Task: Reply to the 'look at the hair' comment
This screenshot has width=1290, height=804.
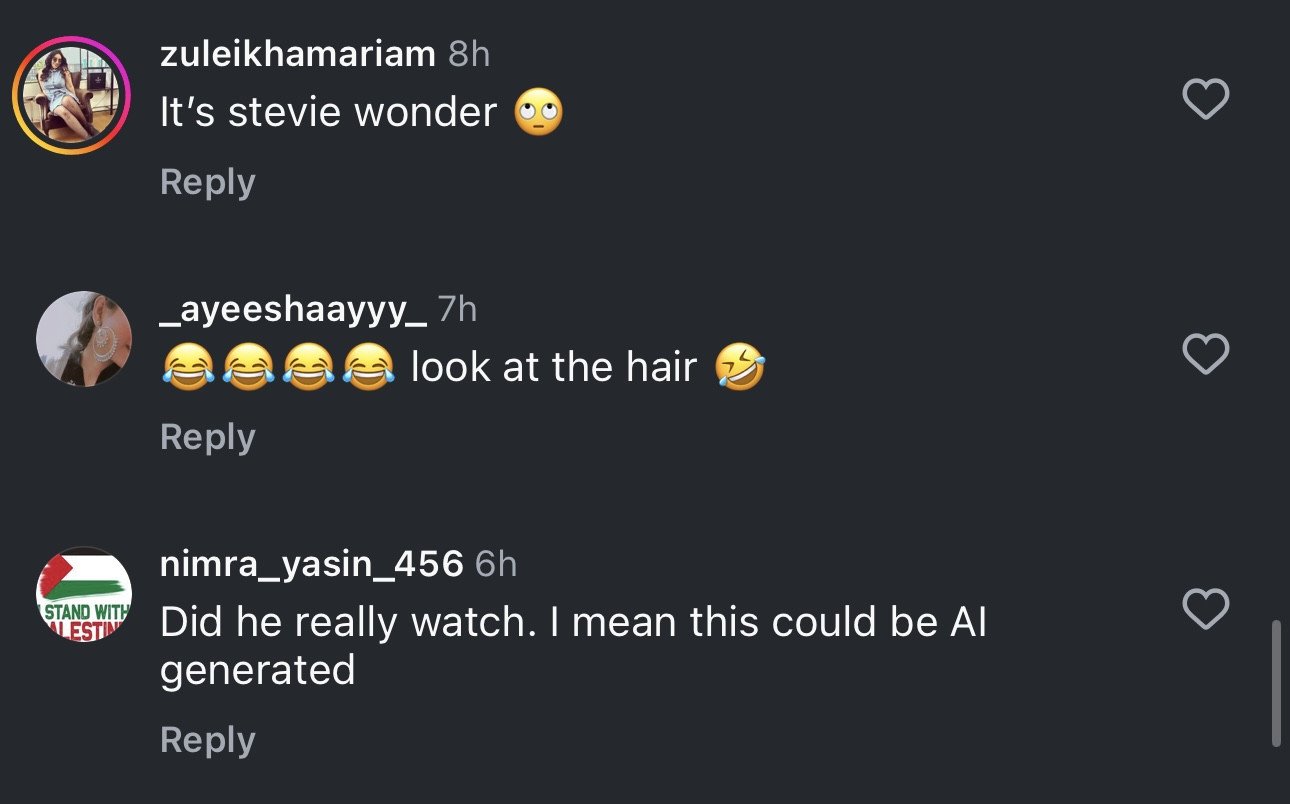Action: coord(207,437)
